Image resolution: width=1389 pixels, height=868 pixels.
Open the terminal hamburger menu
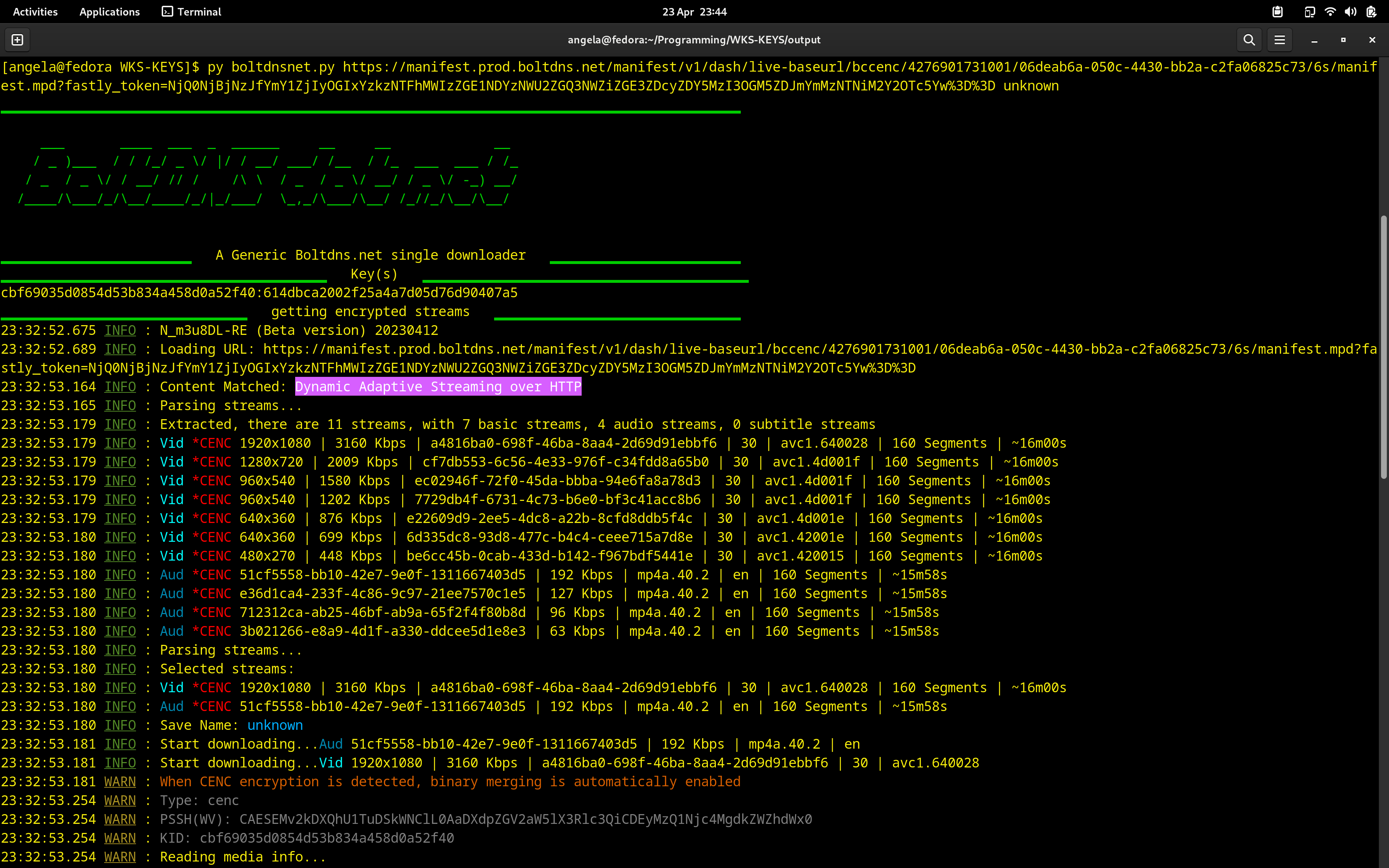(x=1279, y=40)
